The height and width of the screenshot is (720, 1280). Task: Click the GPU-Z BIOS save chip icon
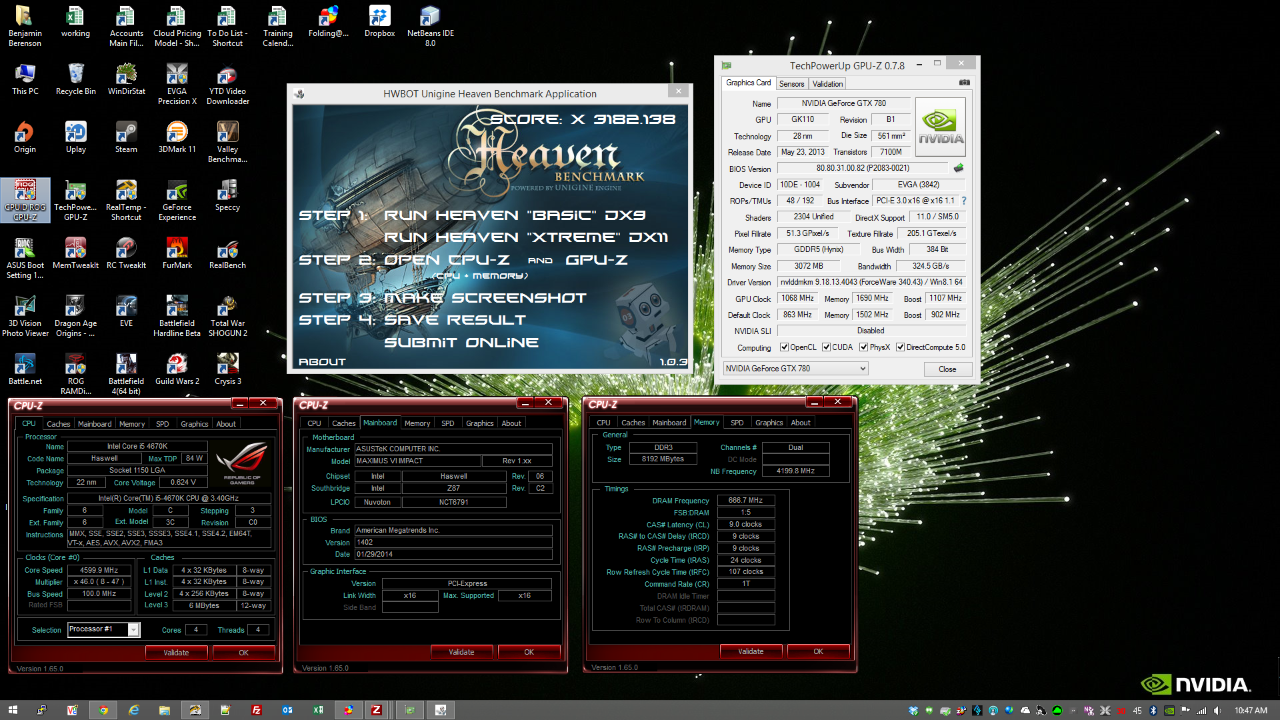point(958,168)
